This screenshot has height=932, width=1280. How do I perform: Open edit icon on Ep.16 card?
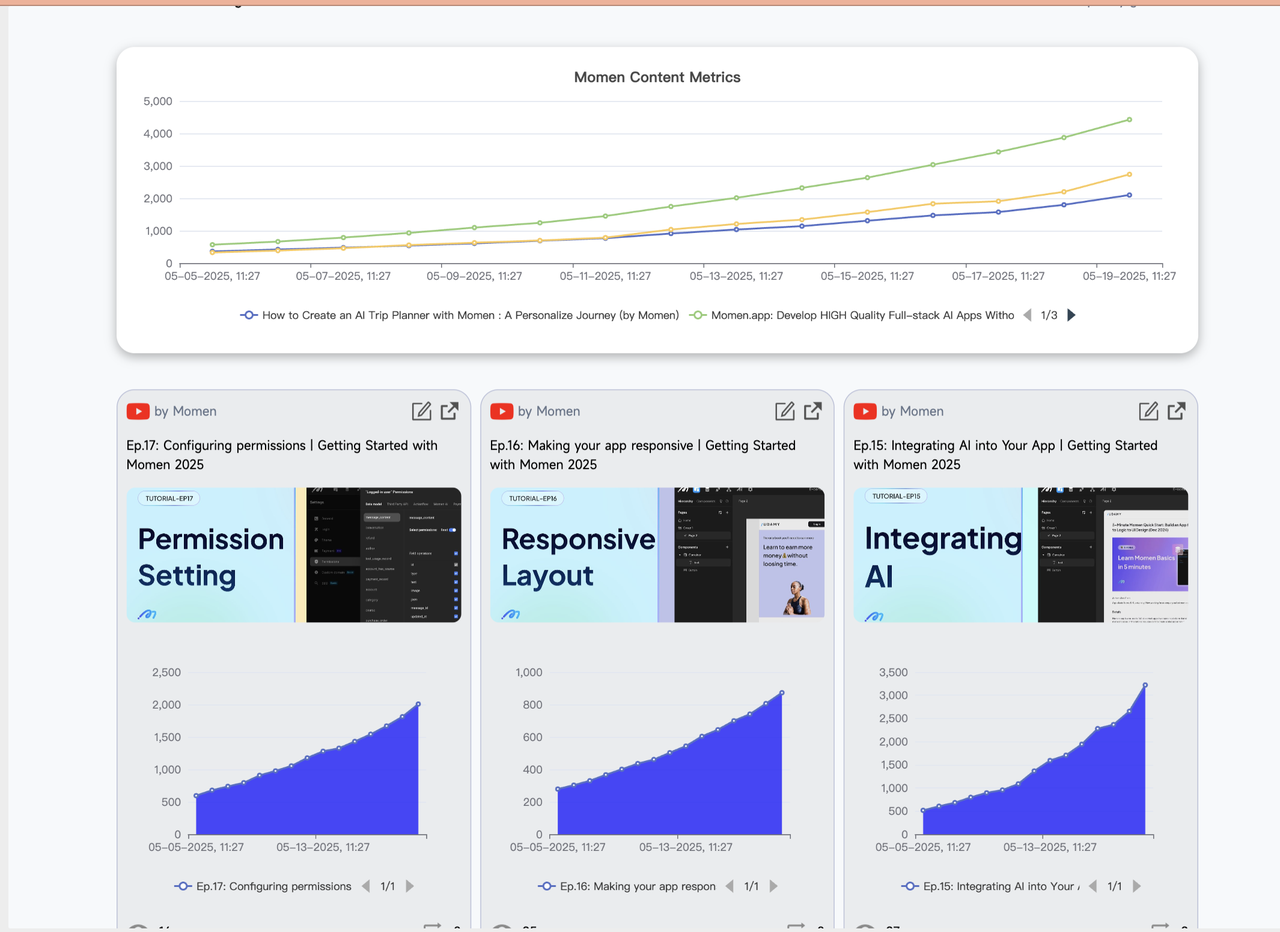click(x=785, y=411)
